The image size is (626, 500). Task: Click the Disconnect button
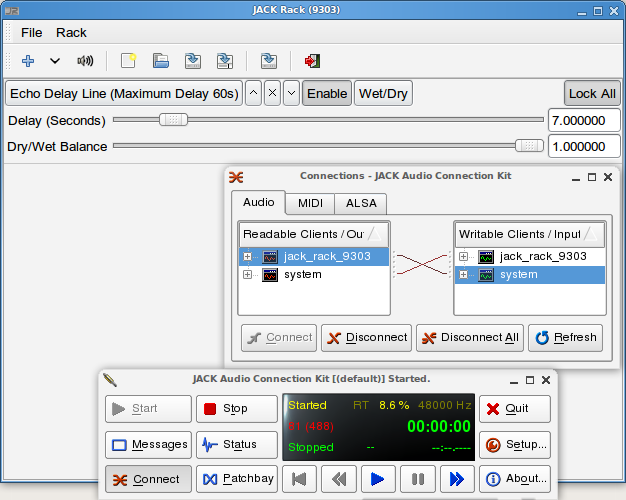coord(366,338)
